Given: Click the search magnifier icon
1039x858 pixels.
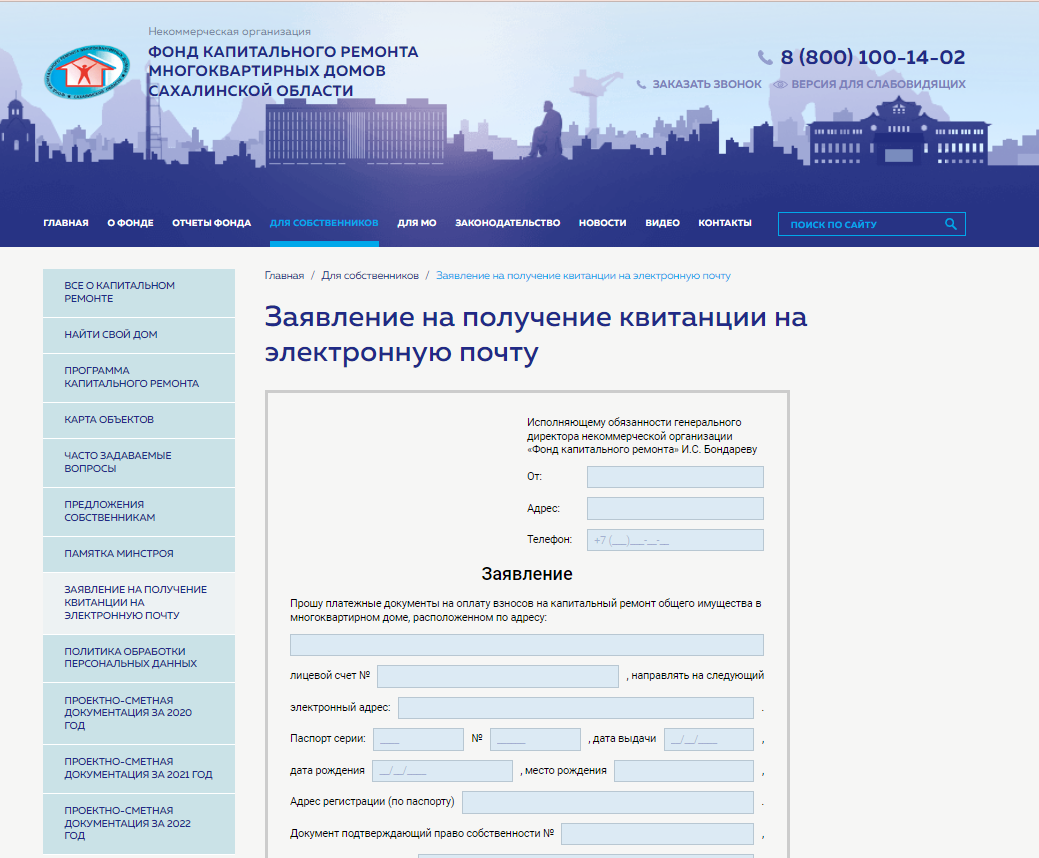Looking at the screenshot, I should (951, 224).
